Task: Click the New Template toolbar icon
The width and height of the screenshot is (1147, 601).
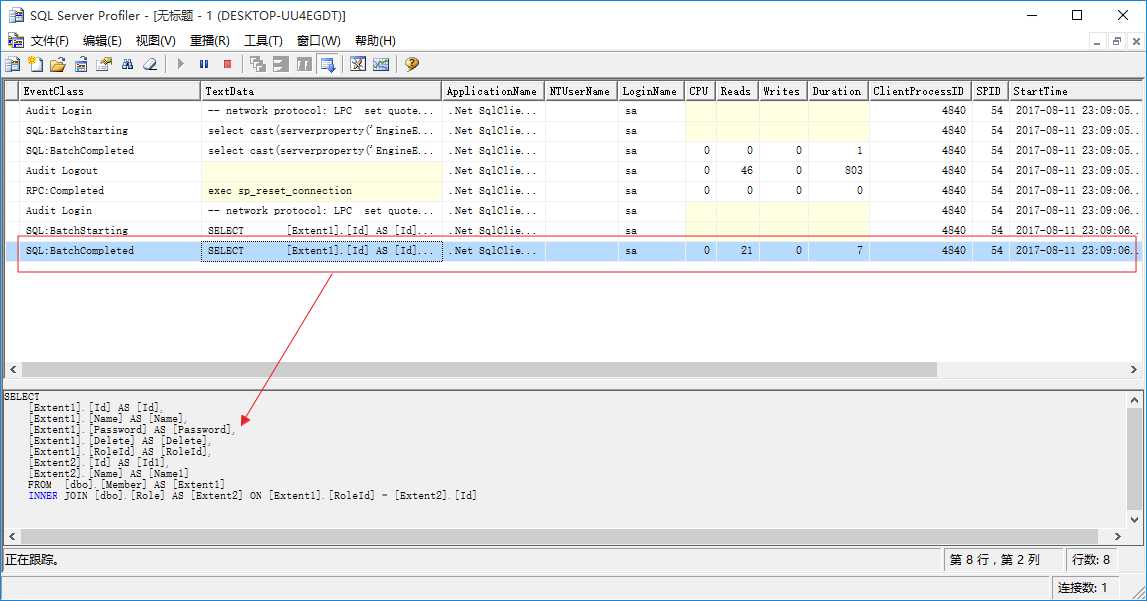Action: pyautogui.click(x=35, y=64)
